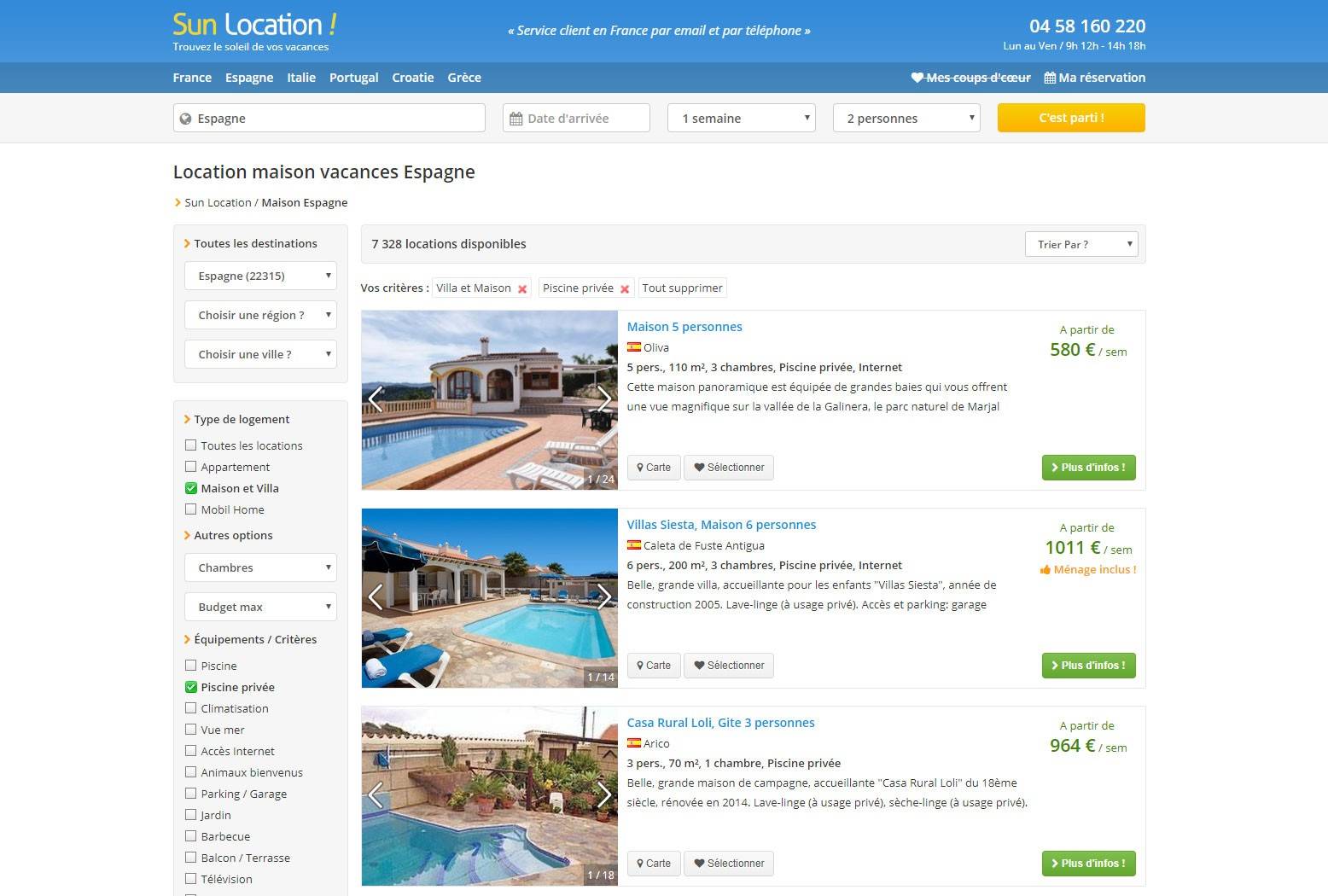Open the Budget max dropdown
Screen dimensions: 1328x896
pyautogui.click(x=260, y=607)
